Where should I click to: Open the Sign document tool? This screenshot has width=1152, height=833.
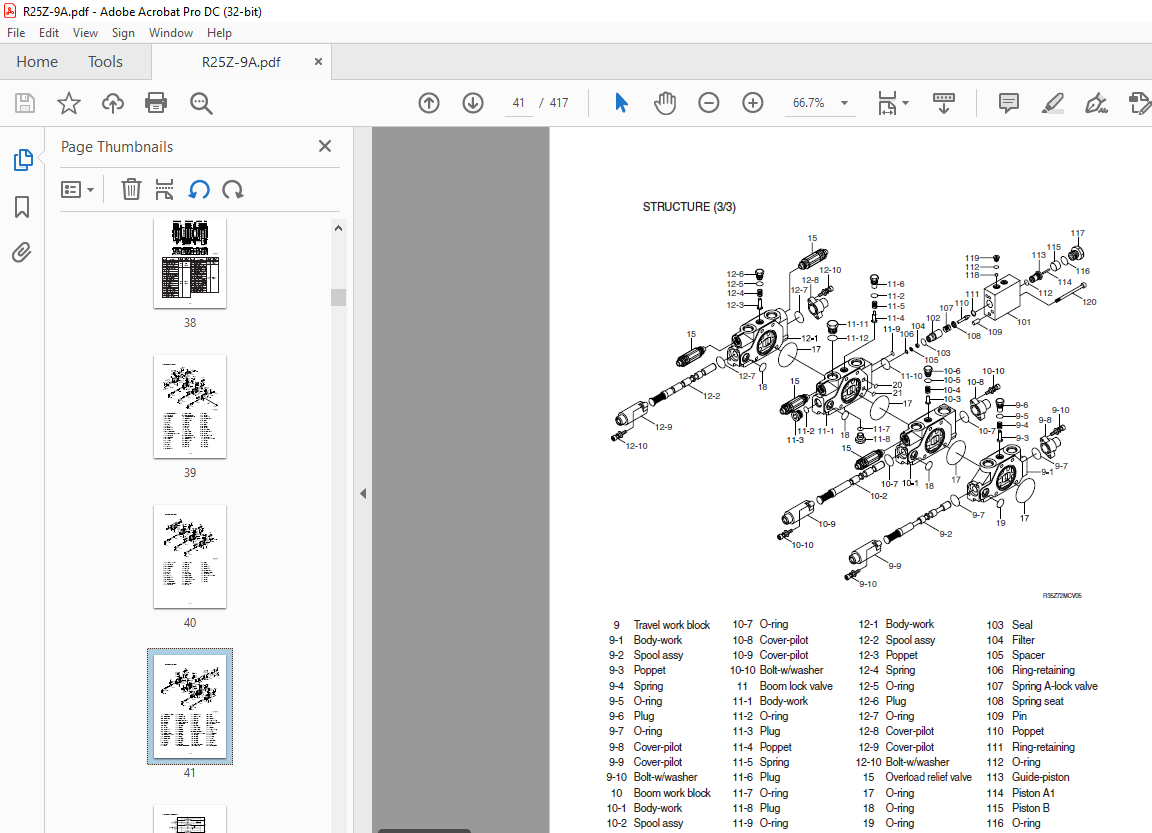pyautogui.click(x=1096, y=103)
